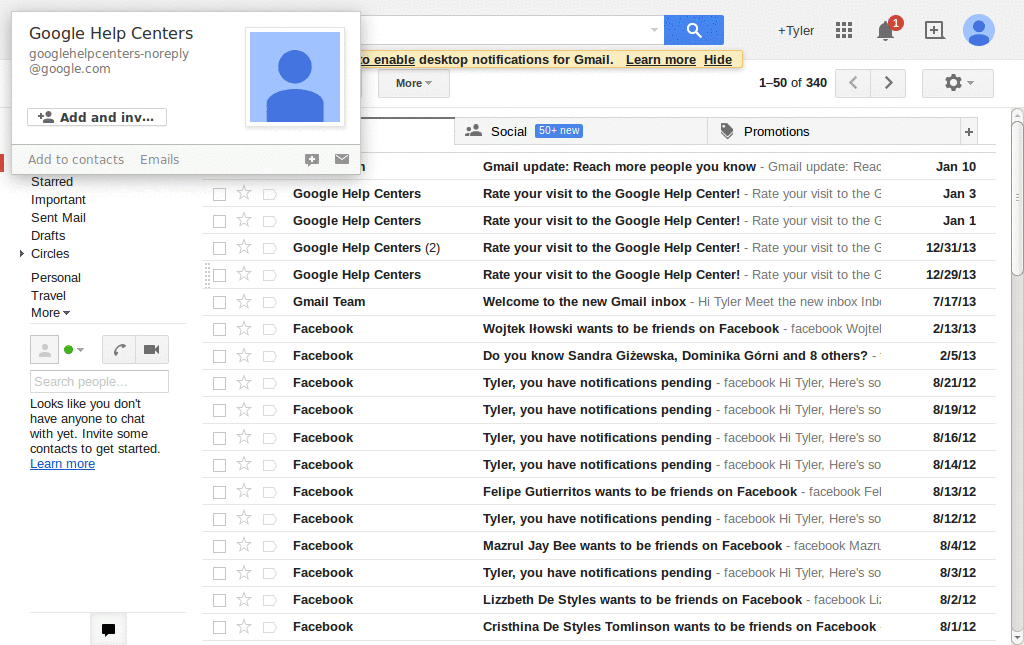Screen dimensions: 1024x645
Task: Expand More labels in sidebar
Action: [50, 313]
